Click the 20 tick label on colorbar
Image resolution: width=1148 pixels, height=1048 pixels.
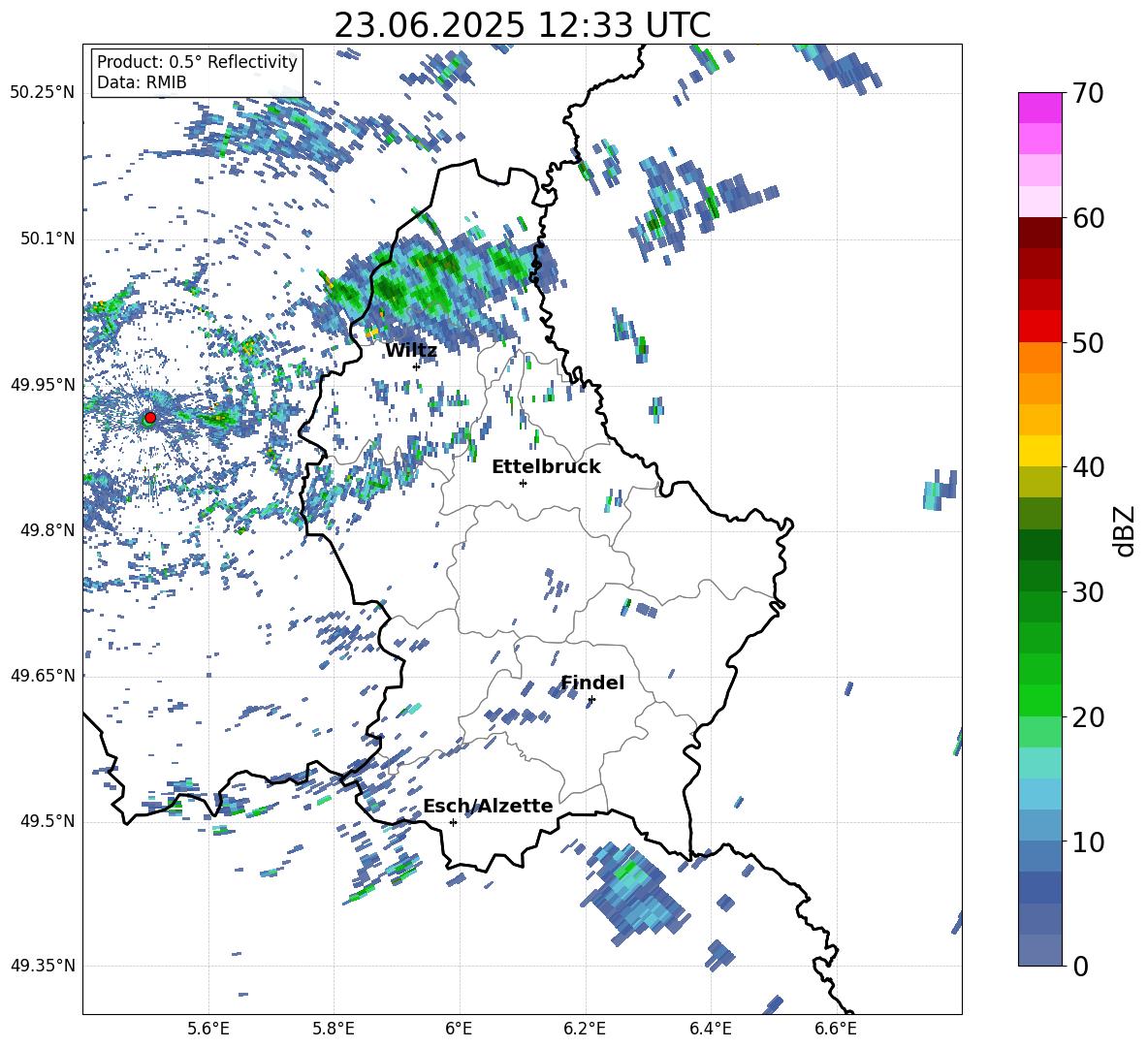click(x=1088, y=716)
